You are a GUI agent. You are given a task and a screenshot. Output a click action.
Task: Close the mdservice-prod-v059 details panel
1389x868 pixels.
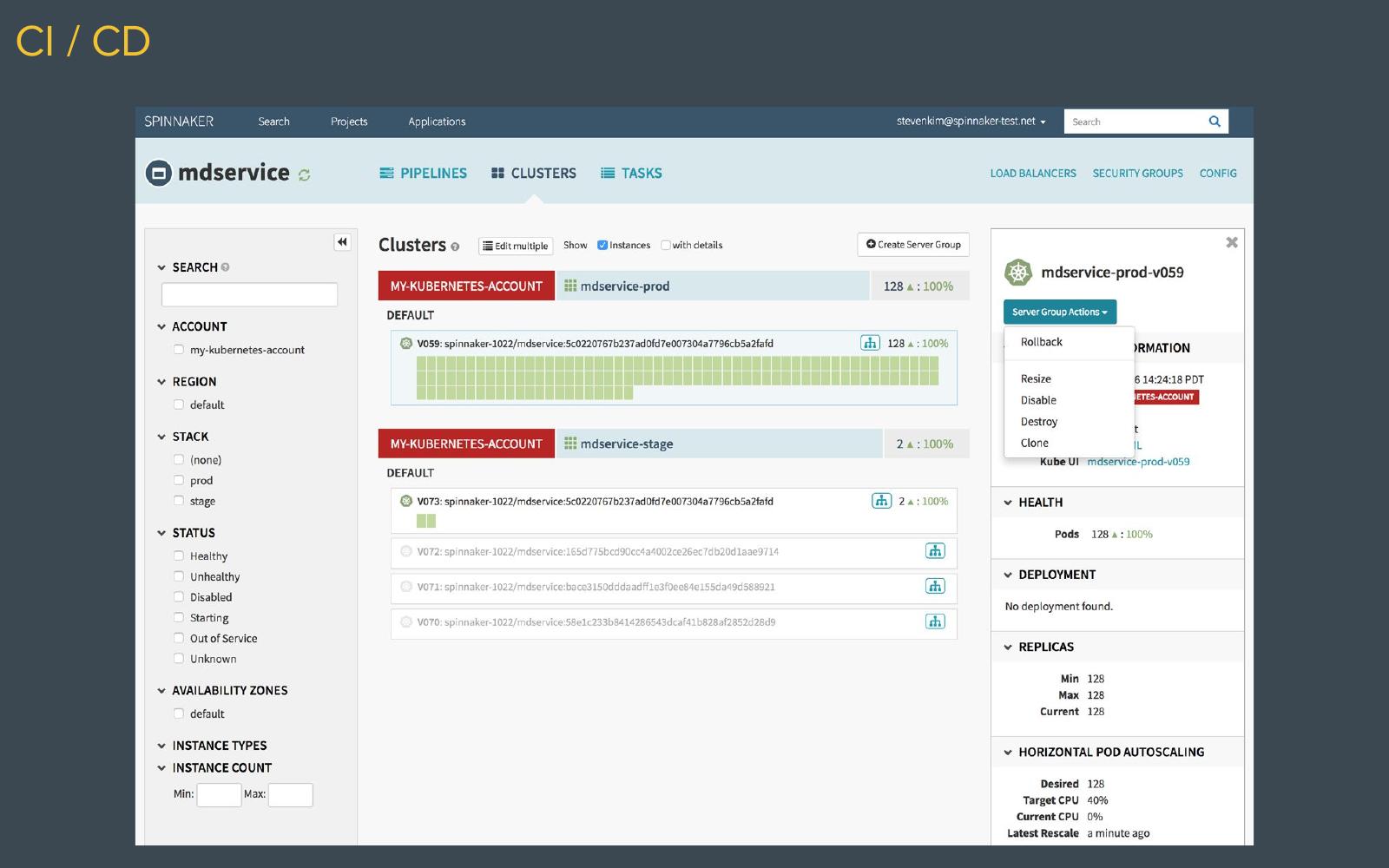(x=1231, y=242)
